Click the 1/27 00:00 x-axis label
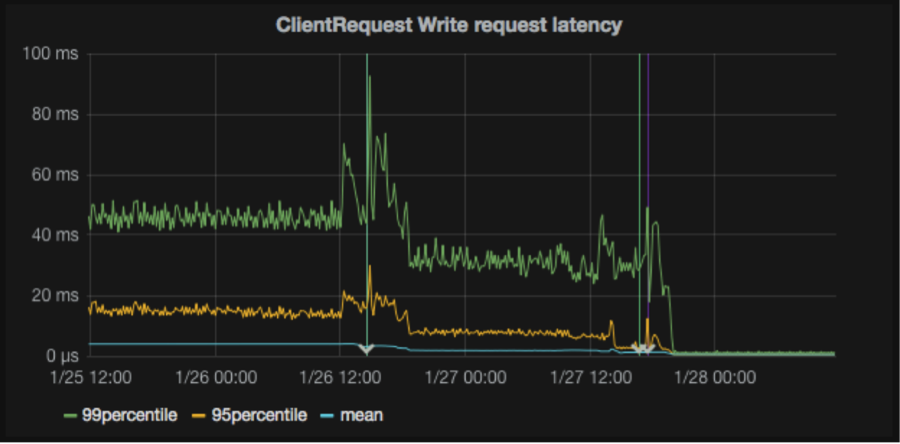This screenshot has width=900, height=444. tap(465, 377)
